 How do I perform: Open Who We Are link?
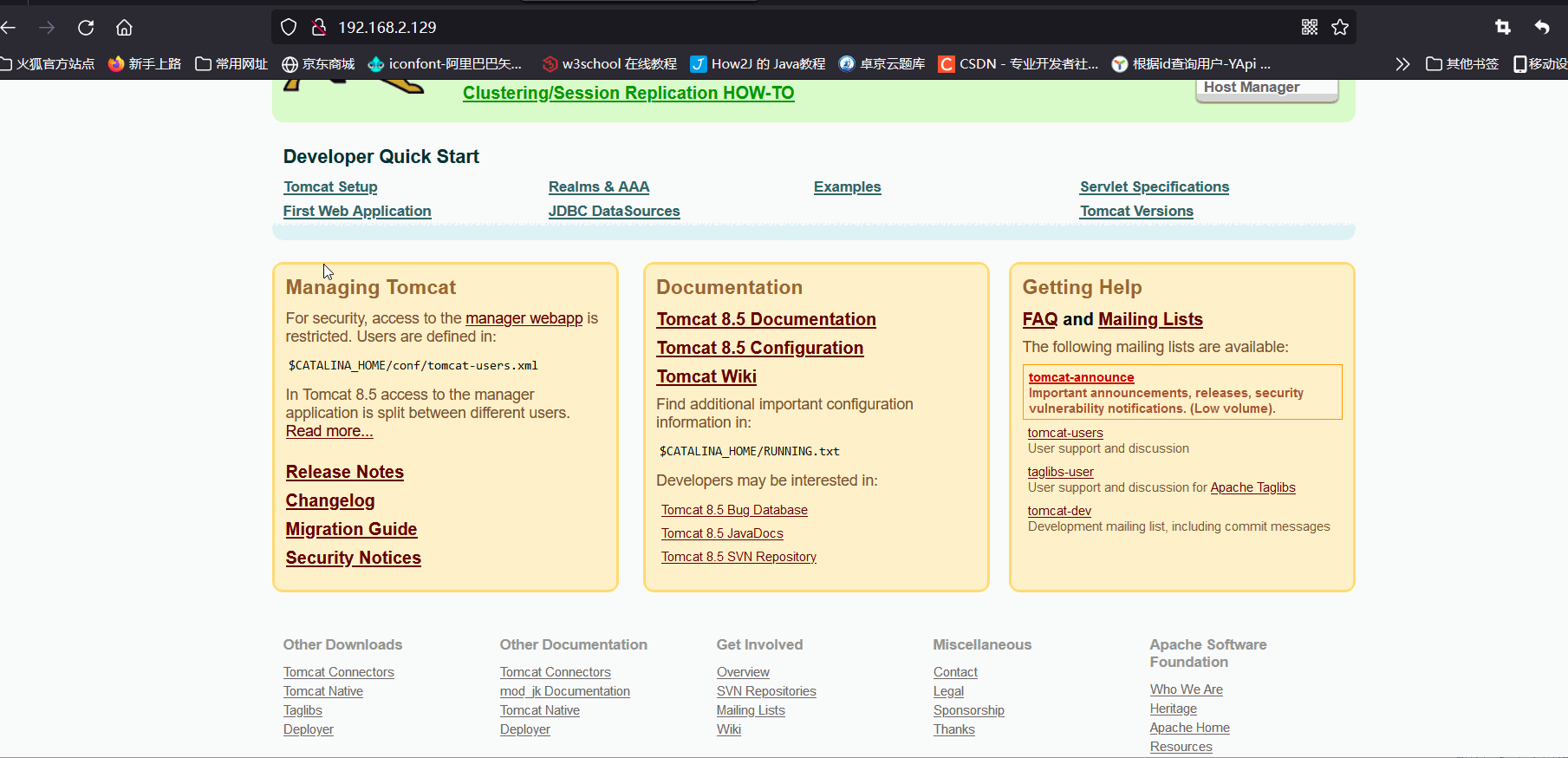pyautogui.click(x=1187, y=689)
